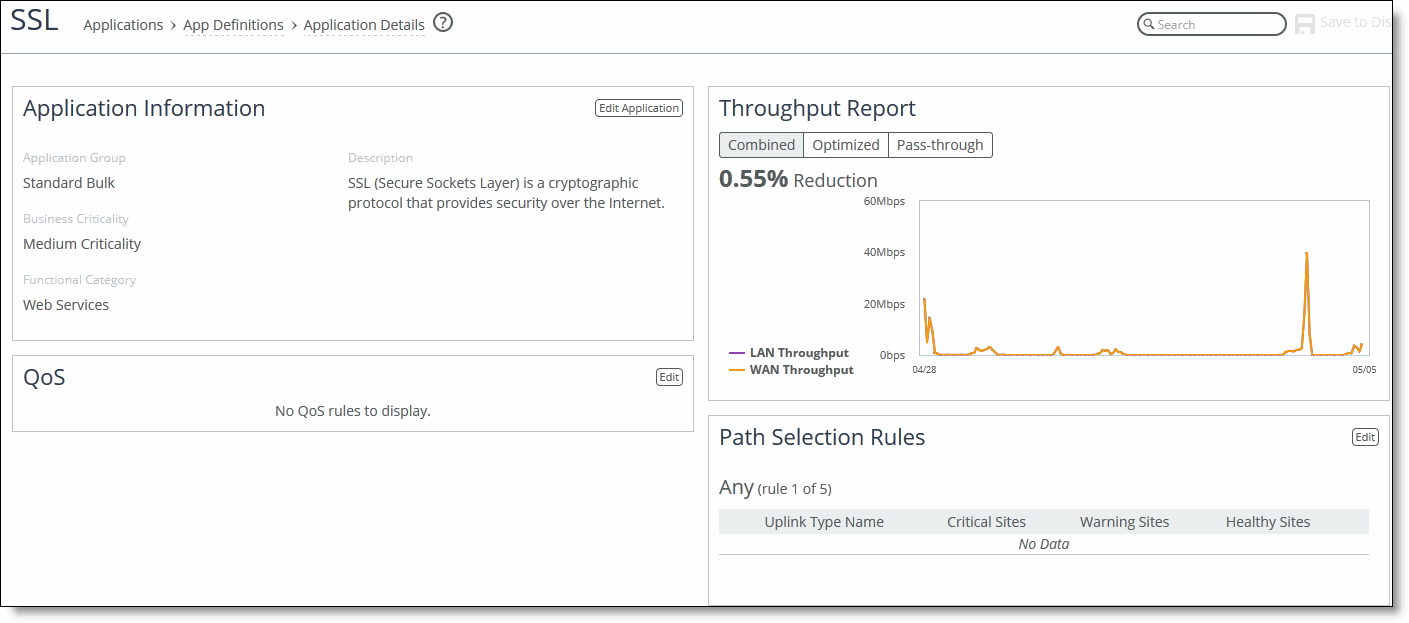Click the help question mark icon
1409x623 pixels.
click(x=443, y=23)
